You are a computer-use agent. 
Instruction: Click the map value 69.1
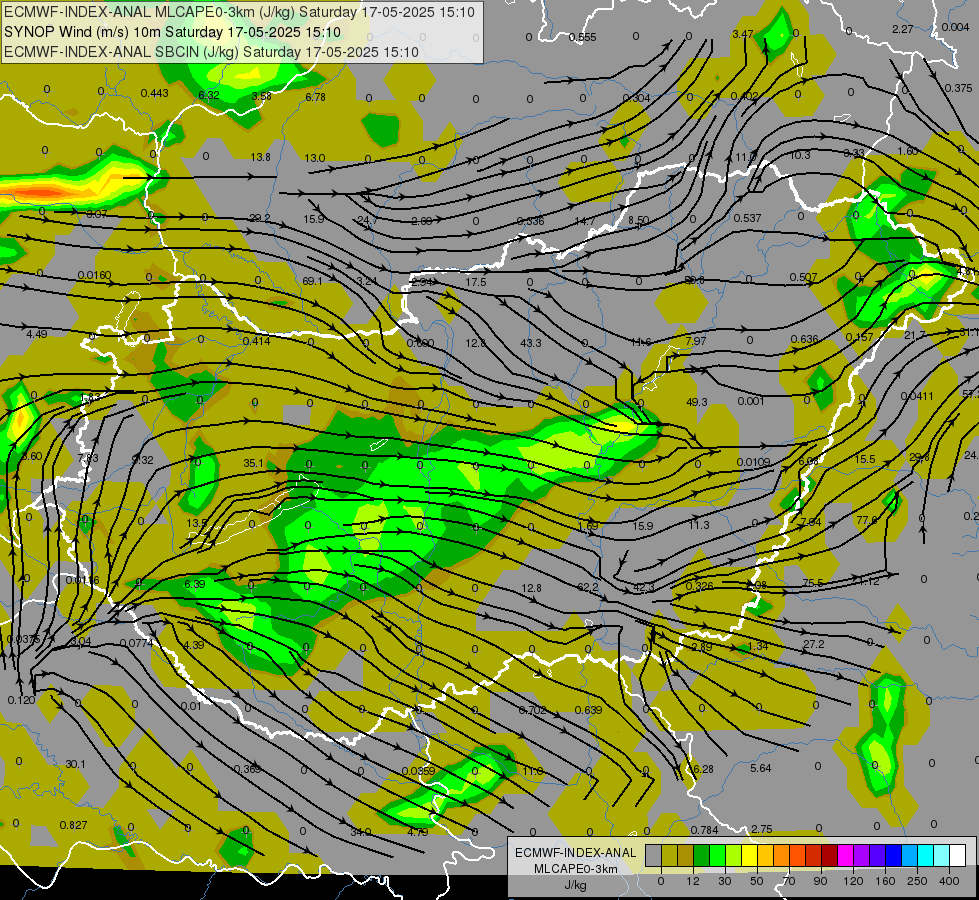pyautogui.click(x=312, y=281)
